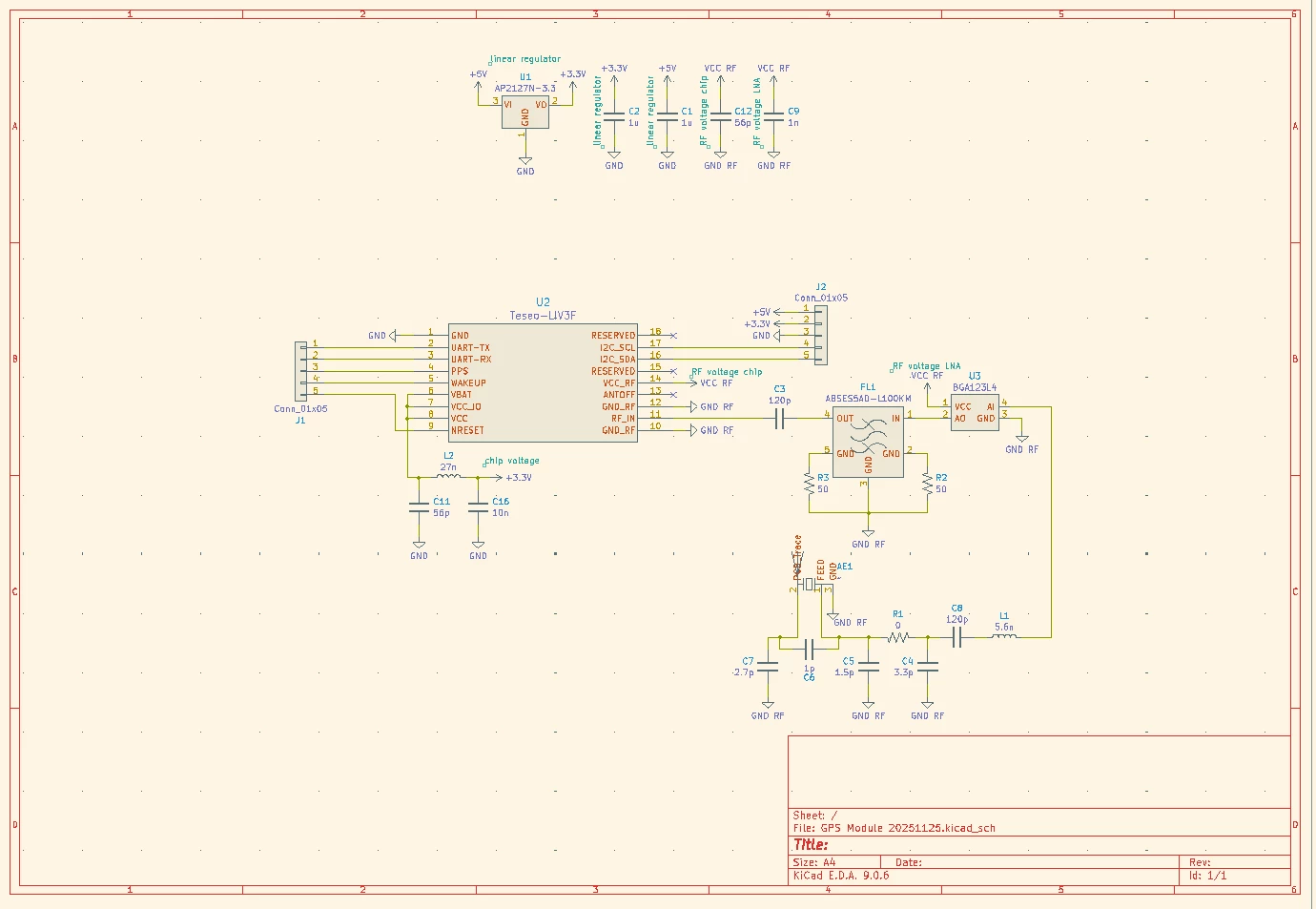
Task: Click no-connect marker on U2 pin 15
Action: click(673, 371)
